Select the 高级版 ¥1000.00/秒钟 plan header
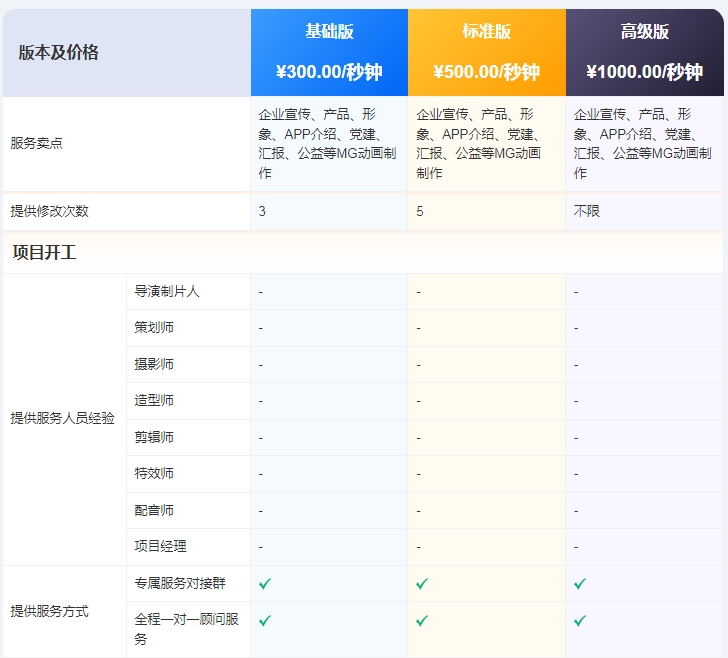Screen dimensions: 728x658 pos(644,52)
